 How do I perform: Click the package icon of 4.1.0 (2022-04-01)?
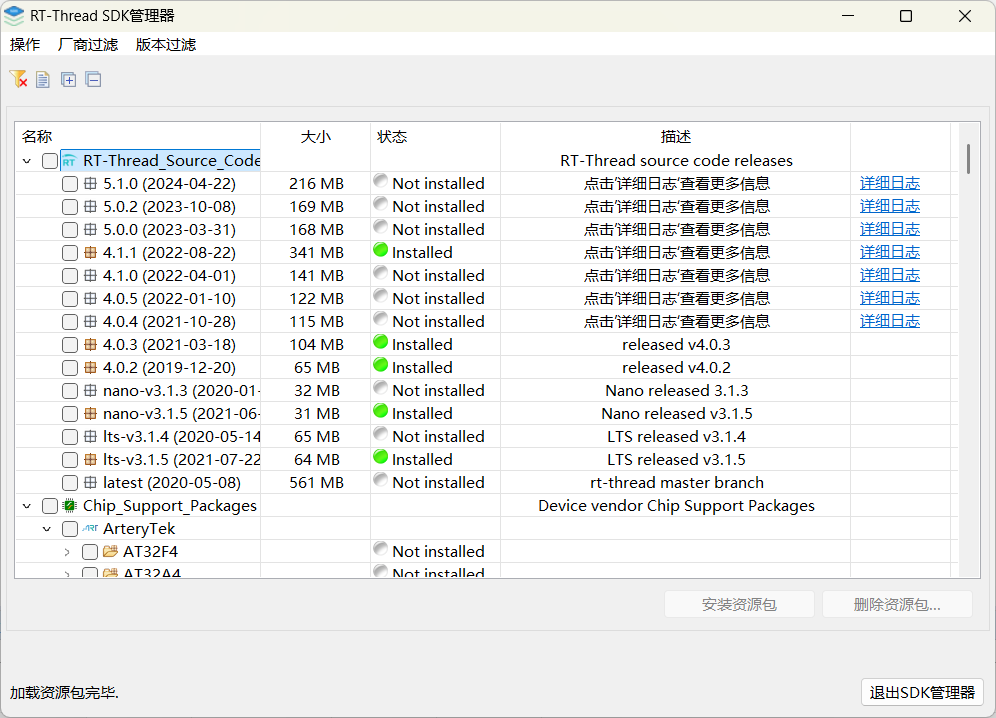point(90,276)
